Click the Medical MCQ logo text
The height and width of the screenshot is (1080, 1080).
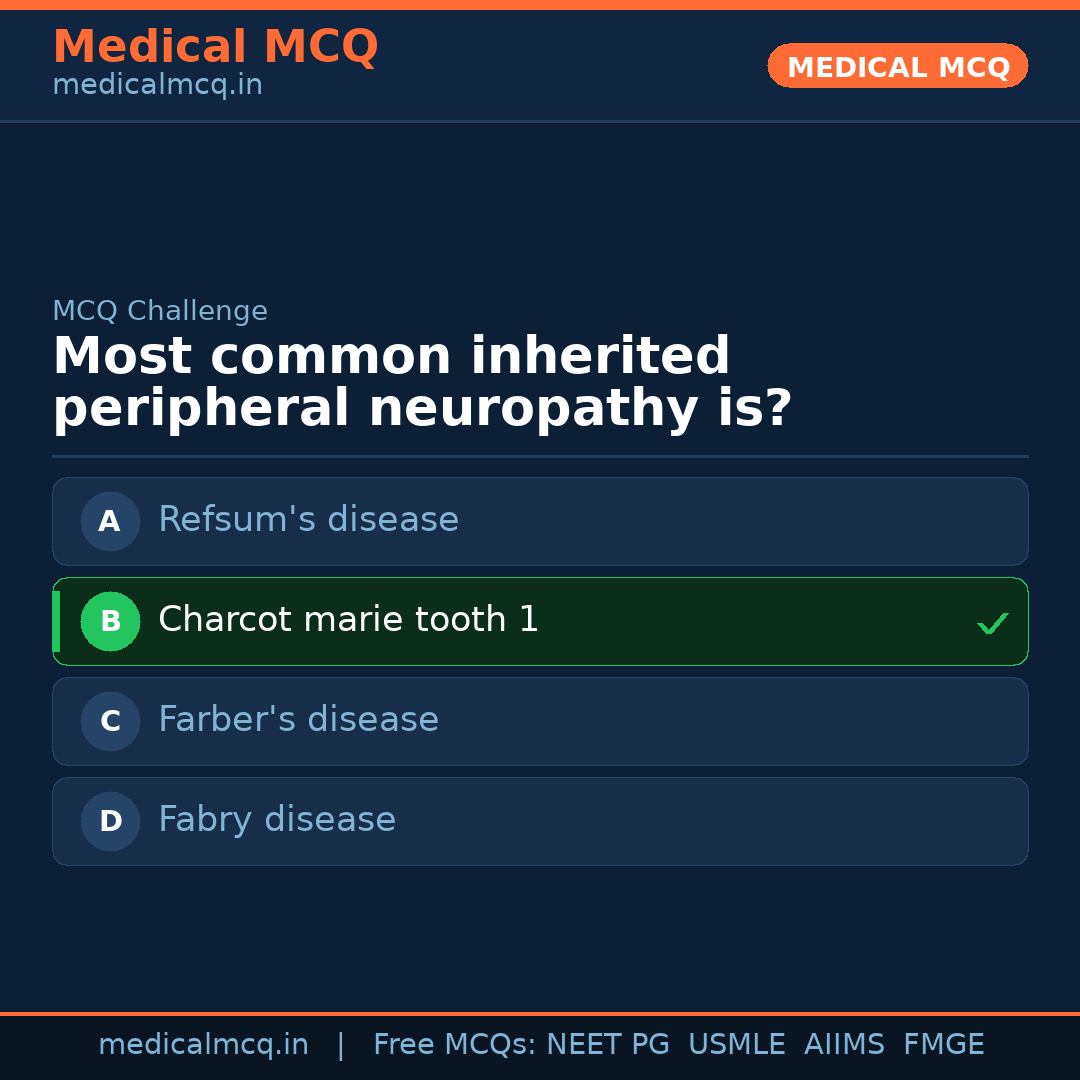click(x=215, y=46)
